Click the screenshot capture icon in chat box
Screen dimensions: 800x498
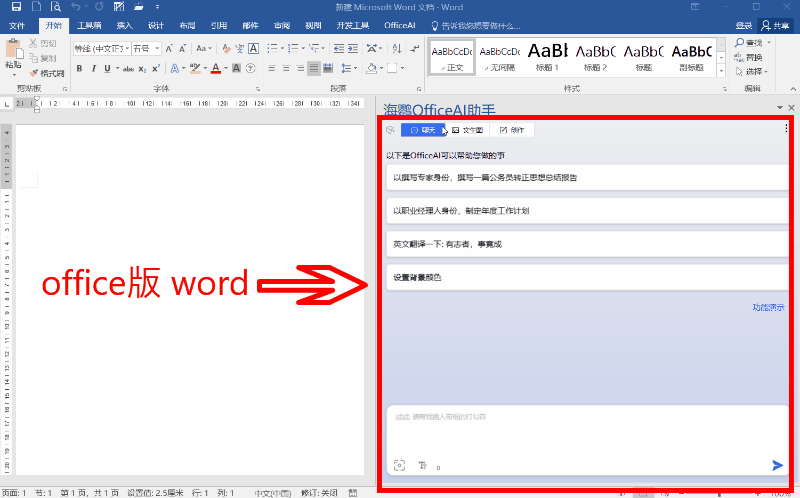(399, 465)
